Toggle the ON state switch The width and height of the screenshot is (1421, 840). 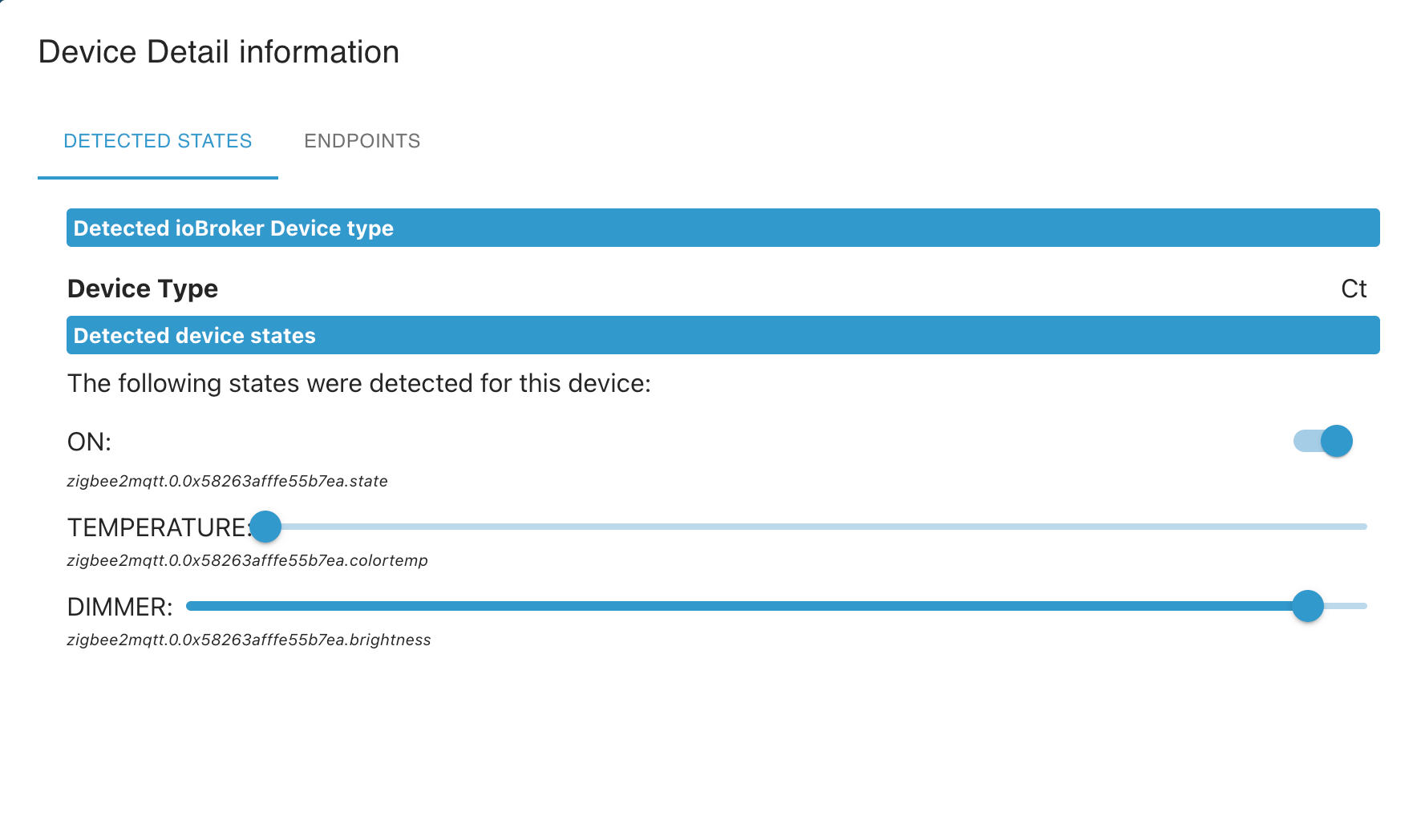1323,441
